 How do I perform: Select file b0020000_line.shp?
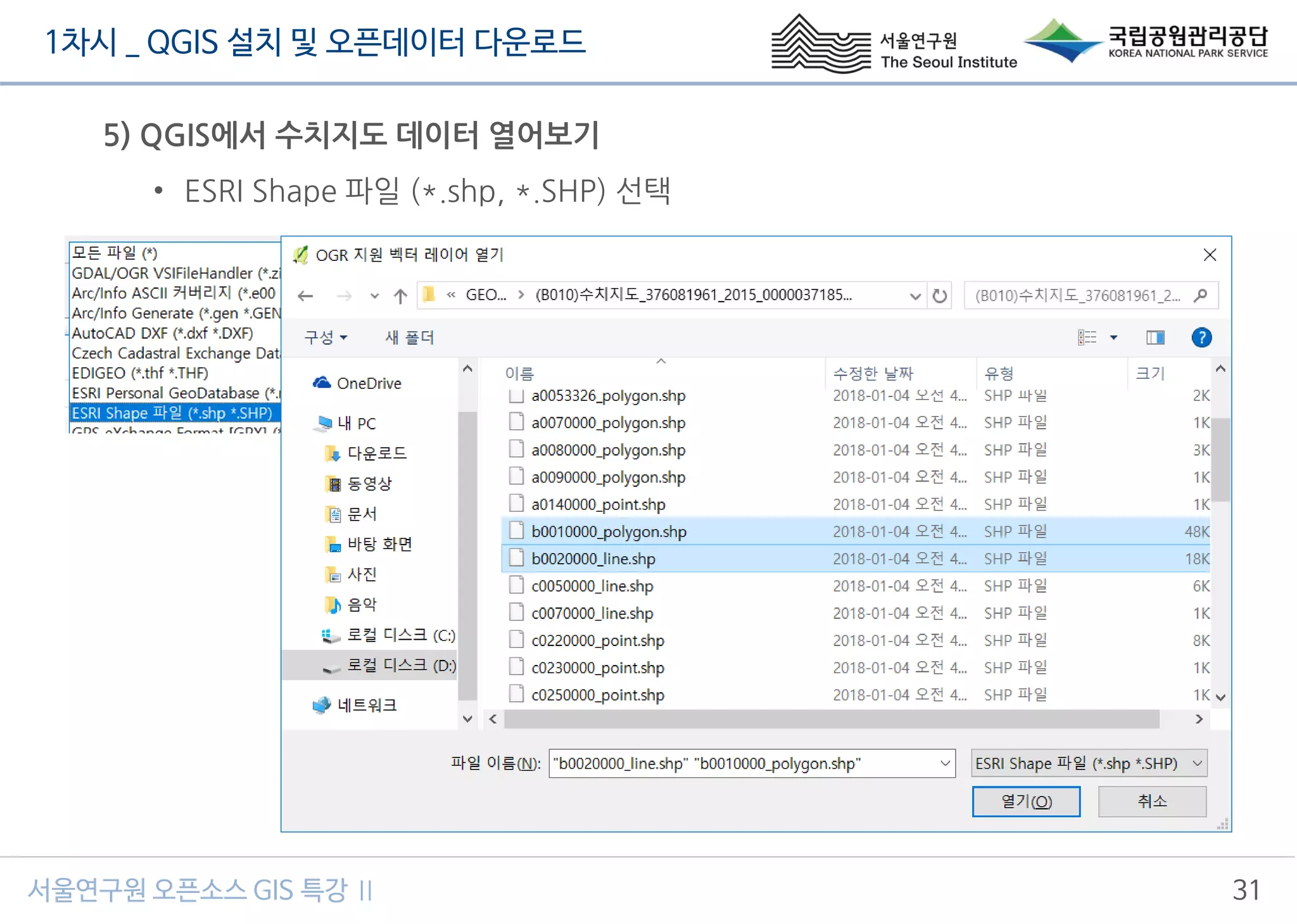pyautogui.click(x=857, y=559)
